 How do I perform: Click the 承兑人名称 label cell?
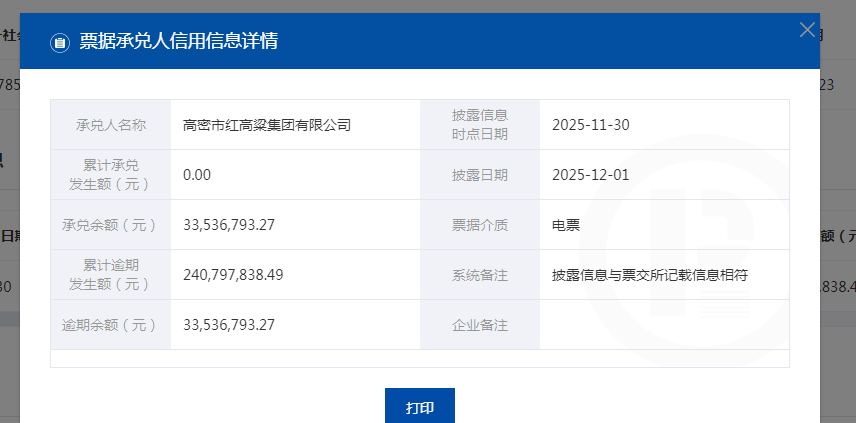click(x=111, y=125)
